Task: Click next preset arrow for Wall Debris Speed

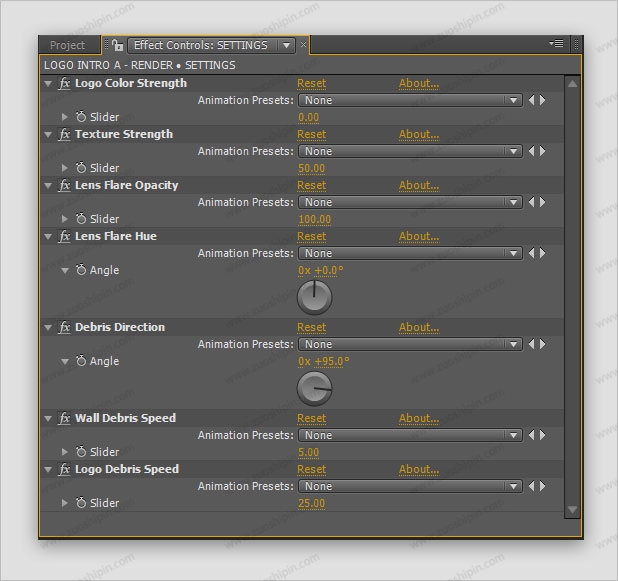Action: 543,436
